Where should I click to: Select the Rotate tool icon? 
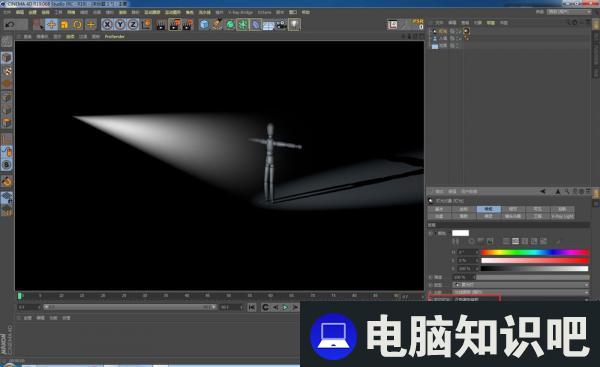pyautogui.click(x=78, y=25)
